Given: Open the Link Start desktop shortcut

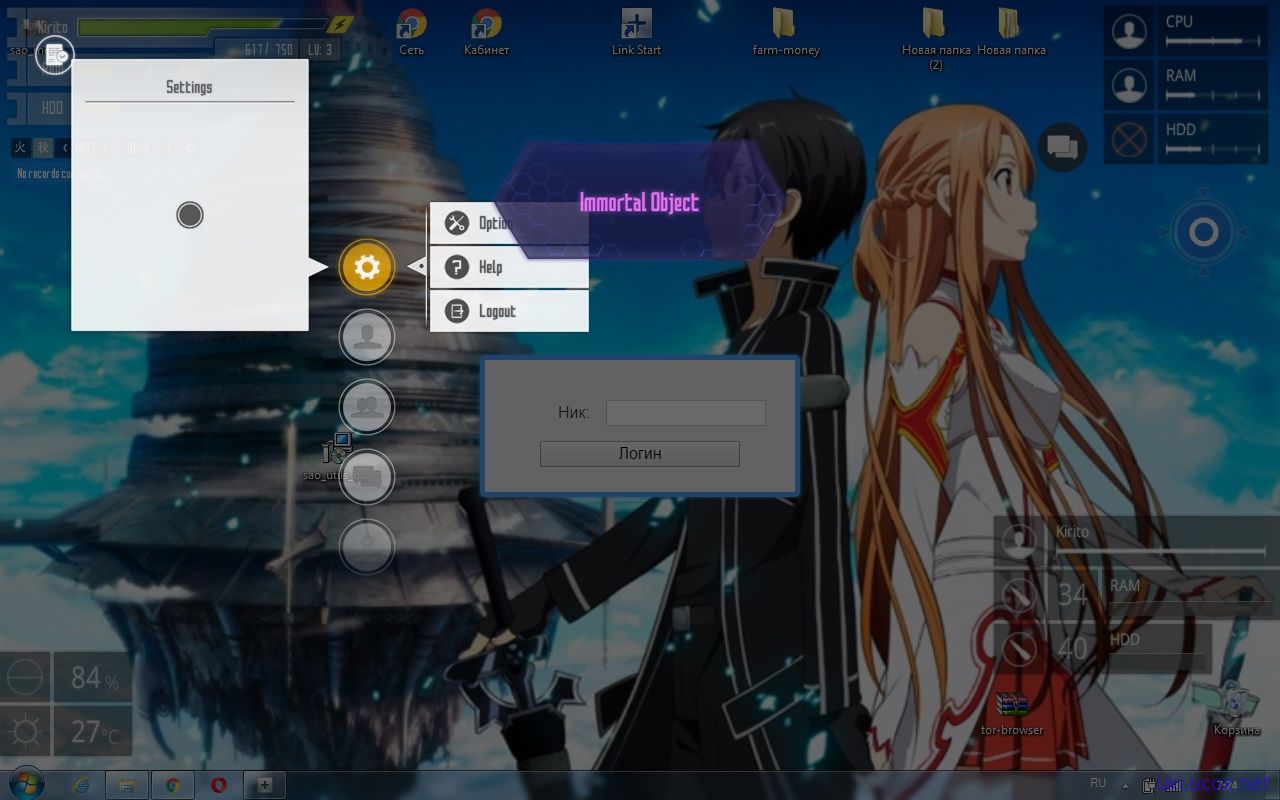Looking at the screenshot, I should tap(636, 32).
